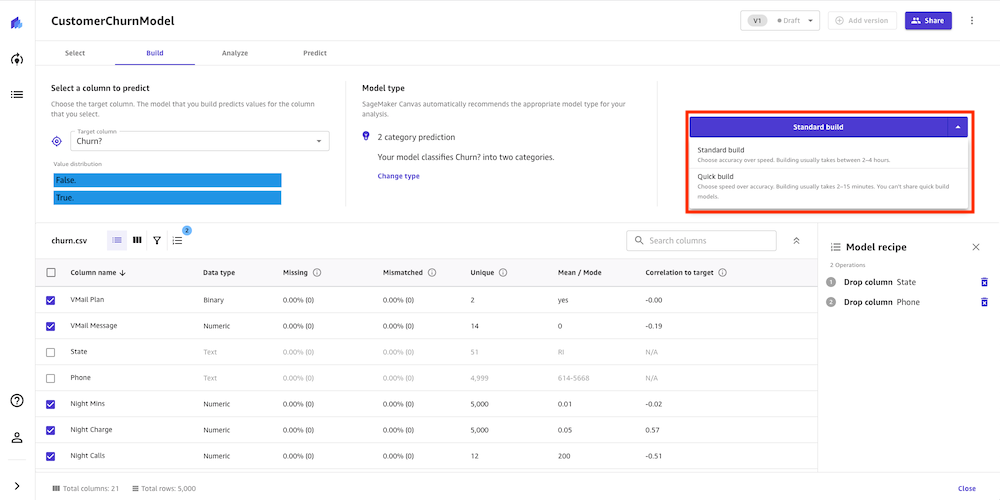Collapse the build options dropdown arrow

[x=958, y=127]
